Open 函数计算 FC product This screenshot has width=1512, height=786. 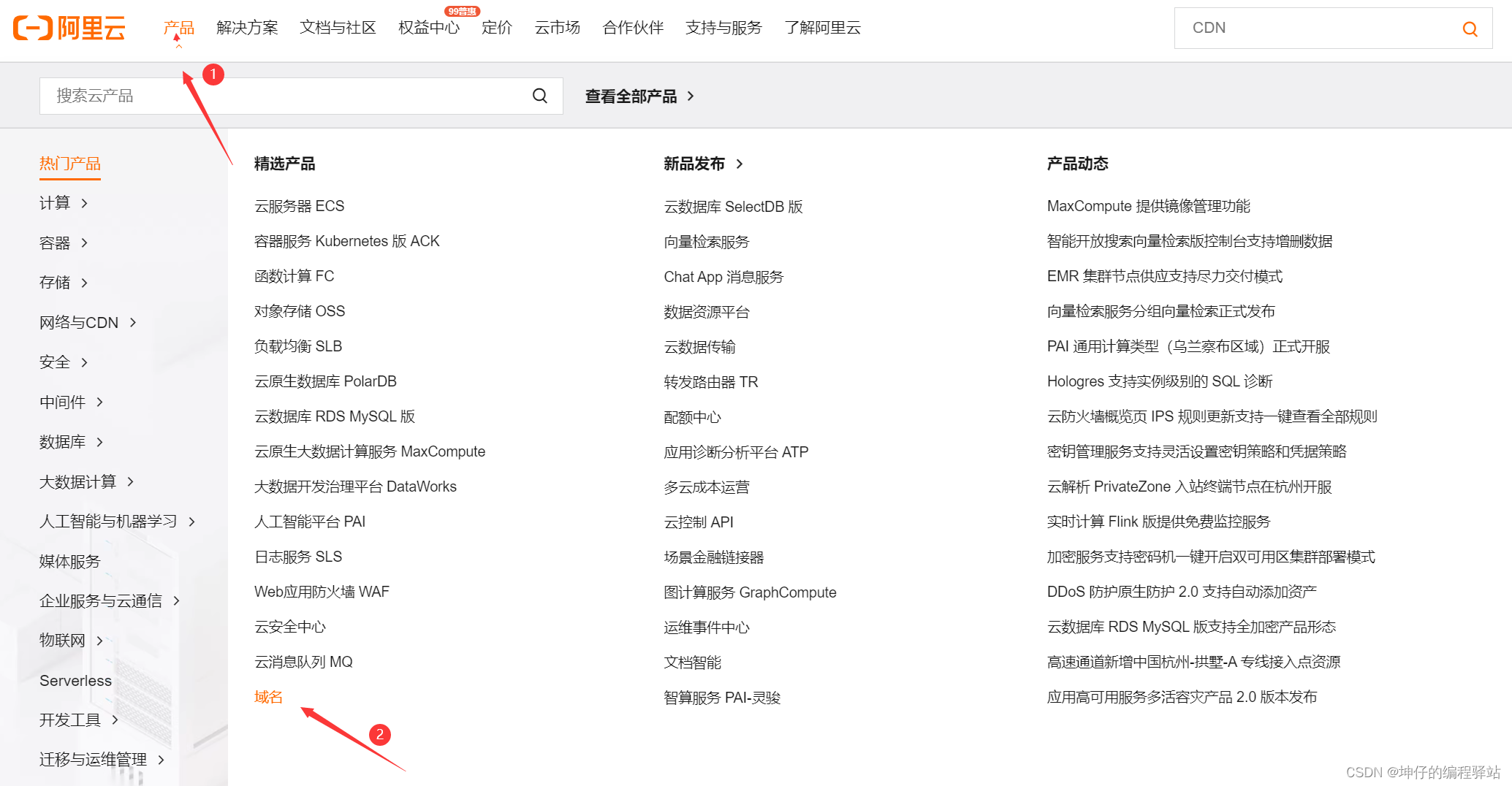pos(295,276)
